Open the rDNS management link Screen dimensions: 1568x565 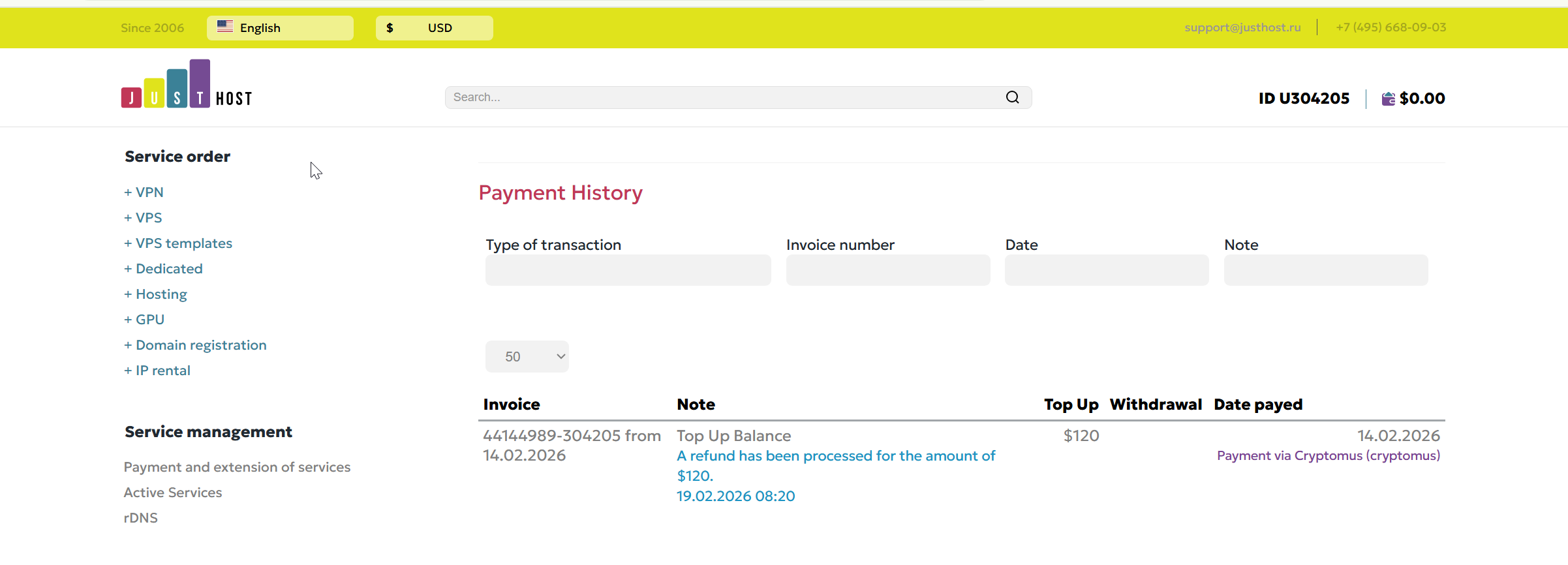[141, 518]
